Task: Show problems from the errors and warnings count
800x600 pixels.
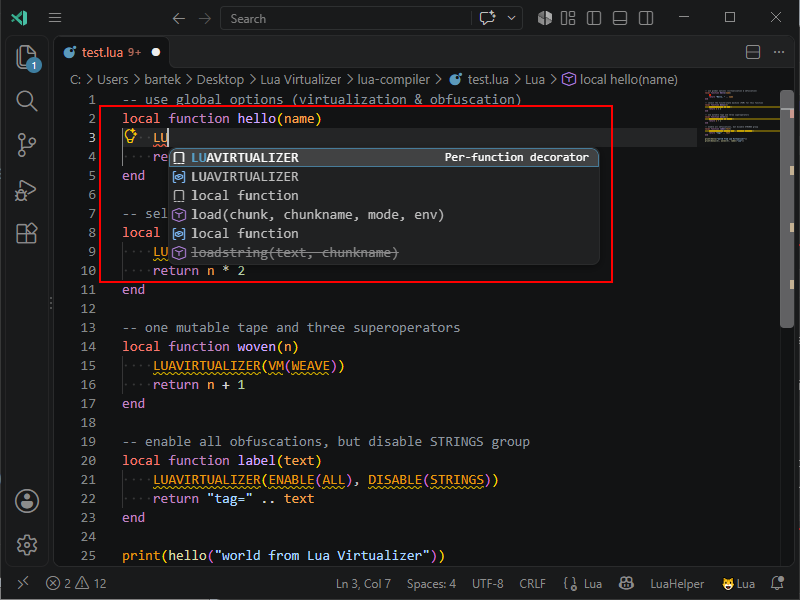Action: 76,583
